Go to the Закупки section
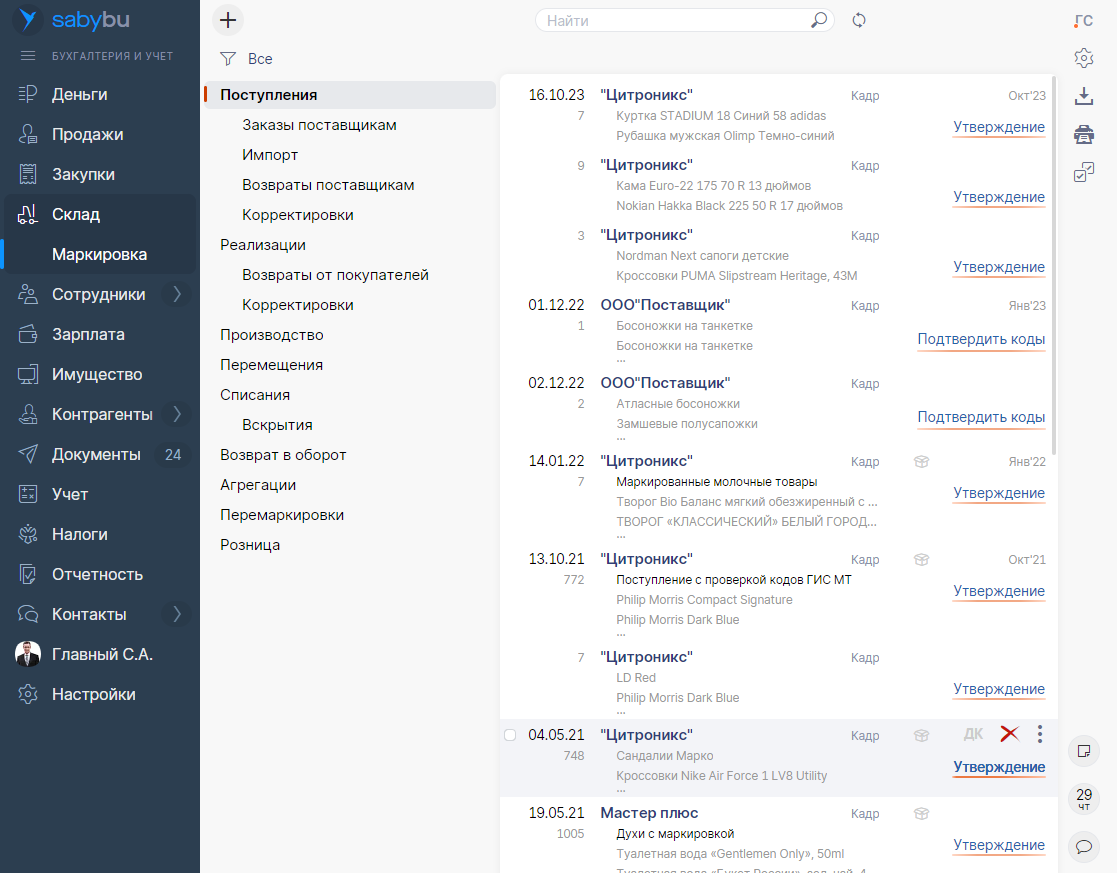Screen dimensions: 1117x873 83,174
